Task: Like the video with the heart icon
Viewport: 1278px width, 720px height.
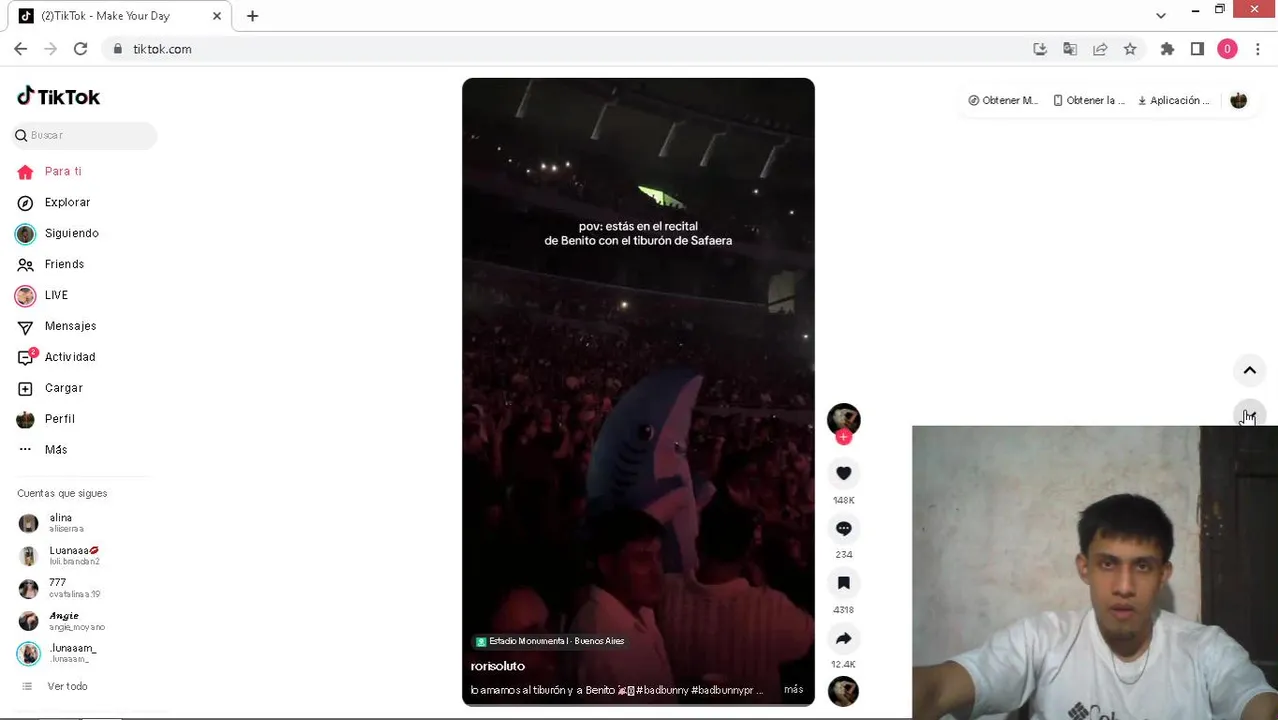Action: click(843, 473)
